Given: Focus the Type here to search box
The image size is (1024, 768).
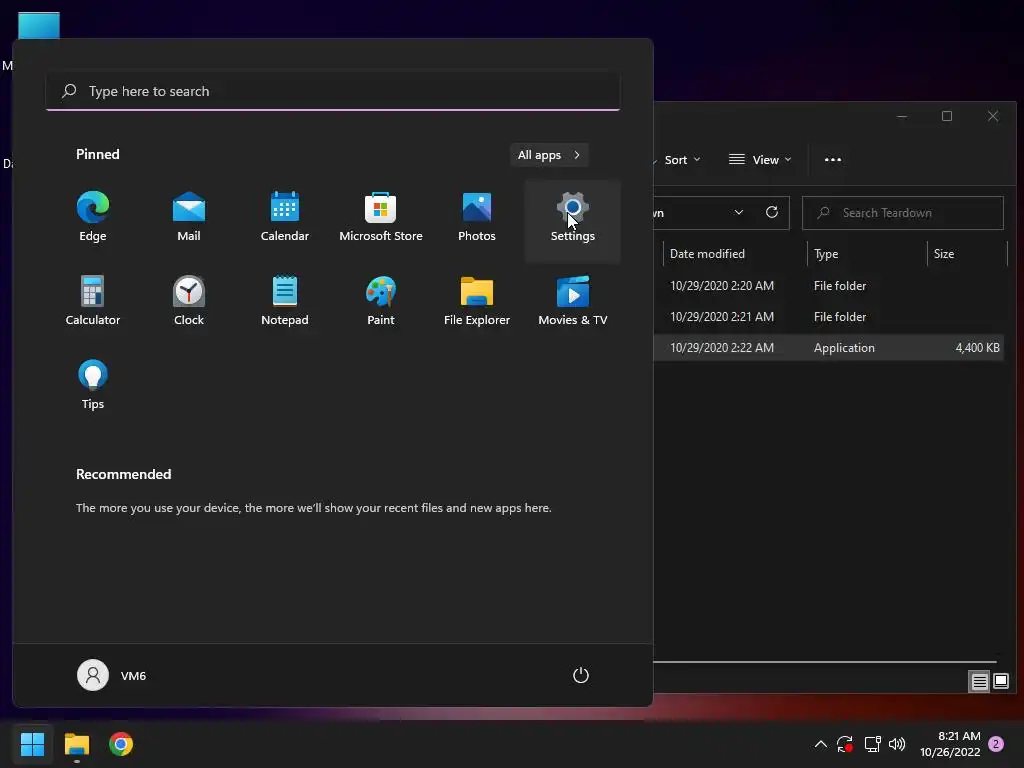Looking at the screenshot, I should click(x=333, y=91).
